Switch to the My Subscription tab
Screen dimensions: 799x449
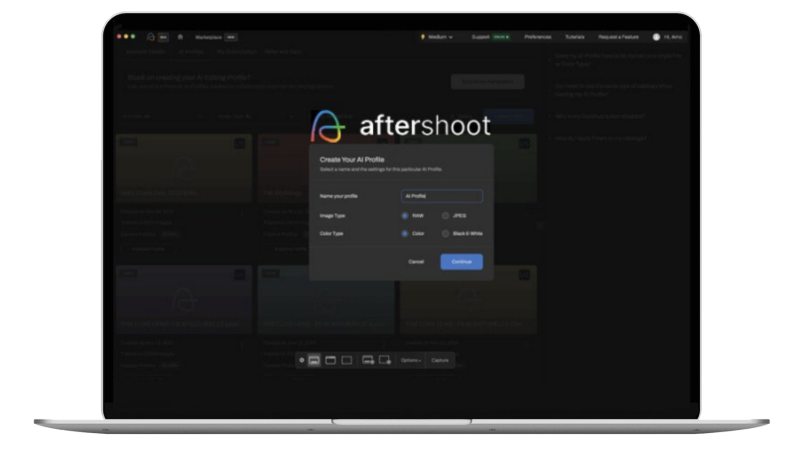tap(236, 52)
